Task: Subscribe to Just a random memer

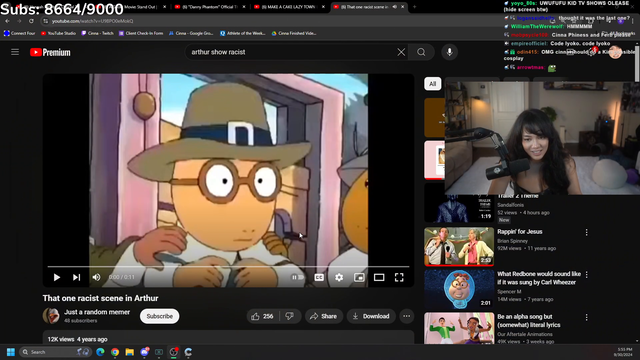Action: pyautogui.click(x=160, y=316)
